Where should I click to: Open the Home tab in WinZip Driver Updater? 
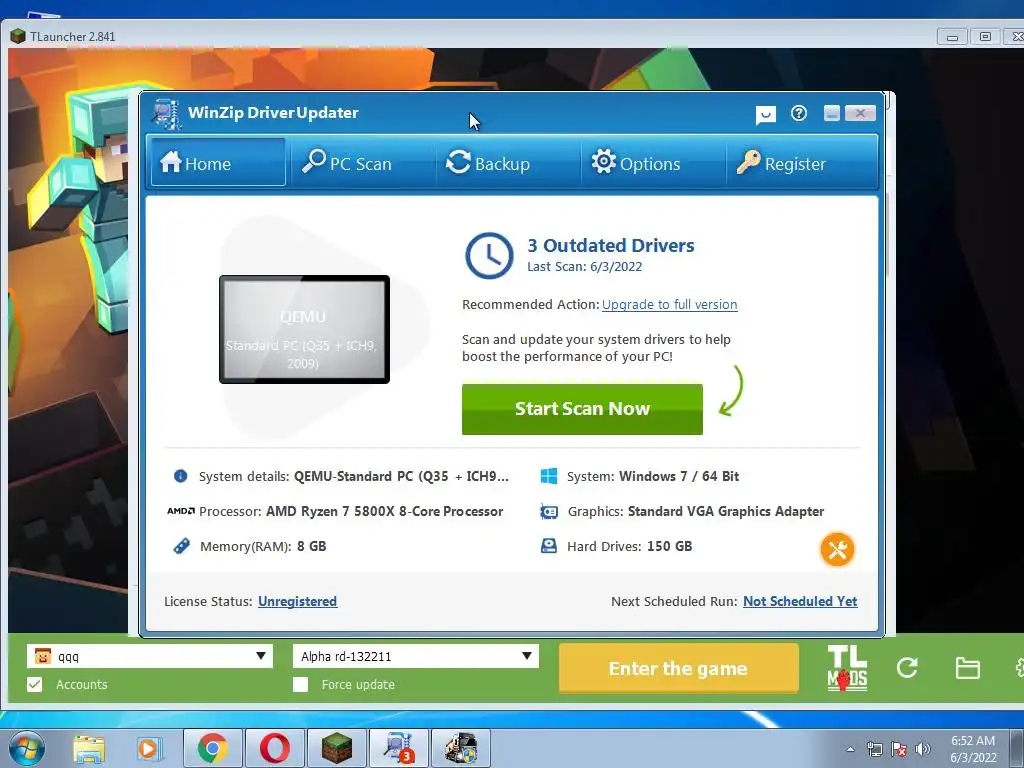217,162
